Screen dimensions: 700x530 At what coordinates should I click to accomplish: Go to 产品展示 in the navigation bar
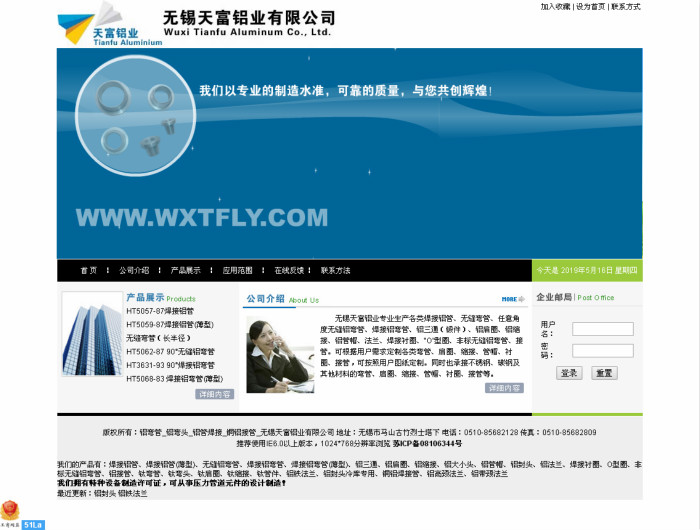click(185, 270)
